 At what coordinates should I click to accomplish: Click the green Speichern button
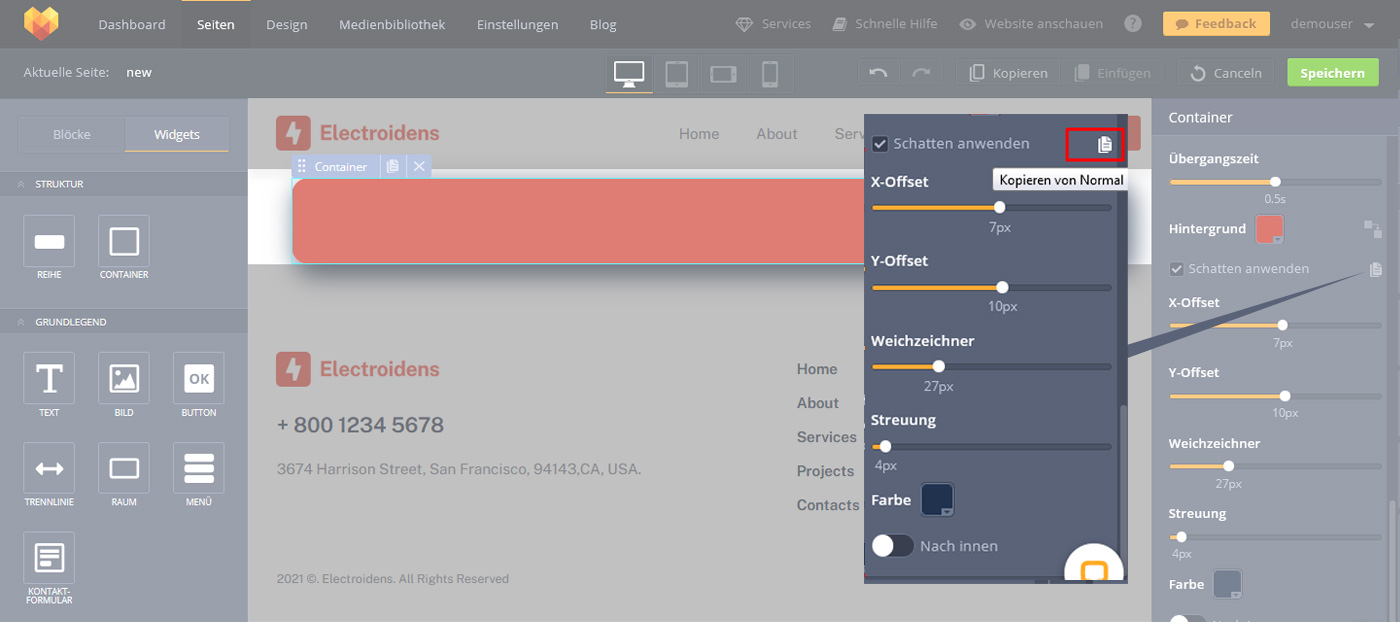(1331, 73)
